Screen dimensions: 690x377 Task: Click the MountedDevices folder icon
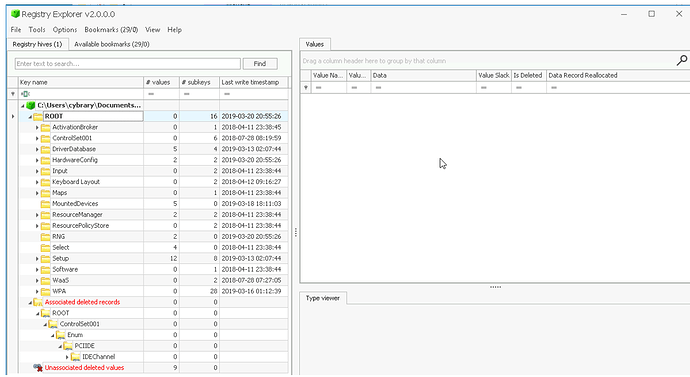pos(45,204)
